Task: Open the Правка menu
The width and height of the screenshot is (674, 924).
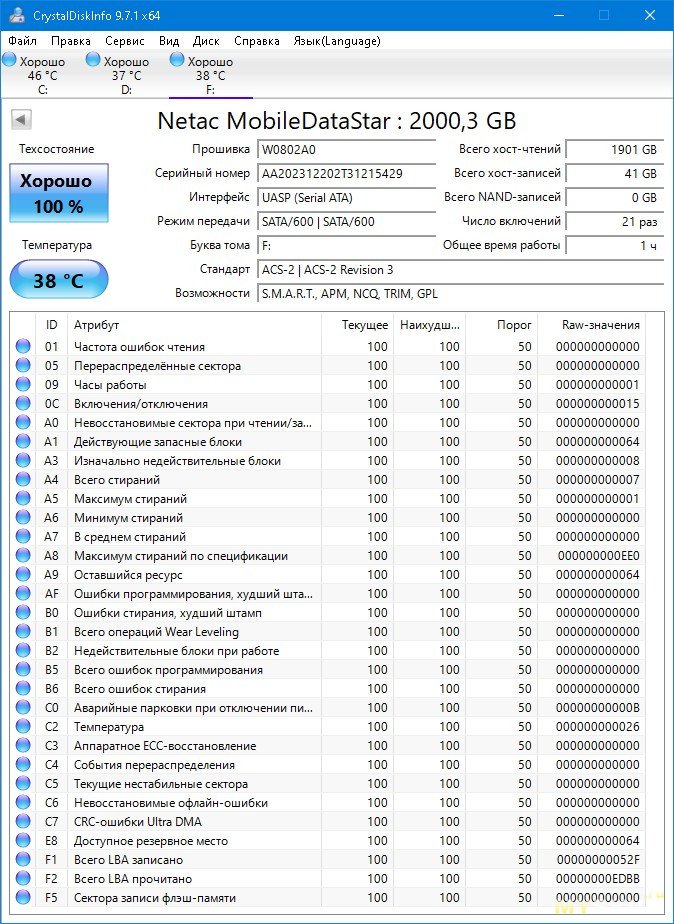Action: pos(71,41)
